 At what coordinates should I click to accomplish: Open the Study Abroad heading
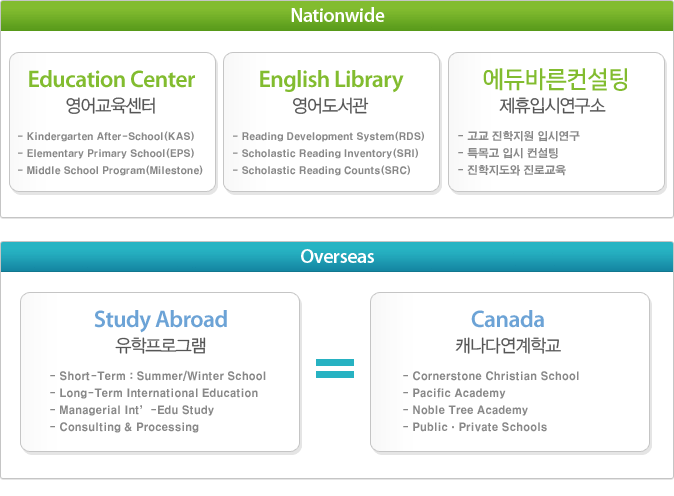click(x=161, y=320)
